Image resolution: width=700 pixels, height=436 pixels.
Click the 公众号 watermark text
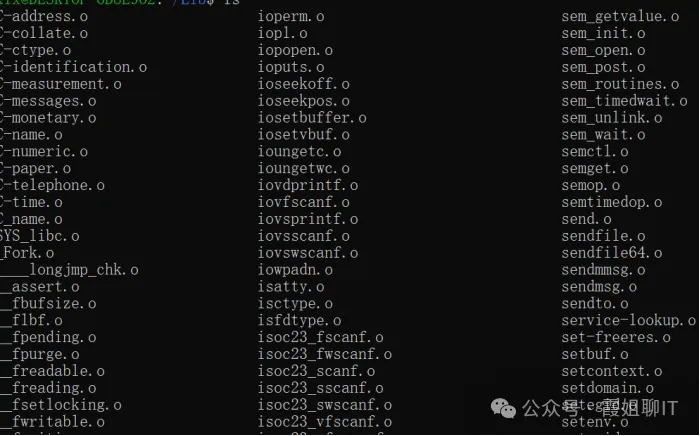click(x=550, y=408)
